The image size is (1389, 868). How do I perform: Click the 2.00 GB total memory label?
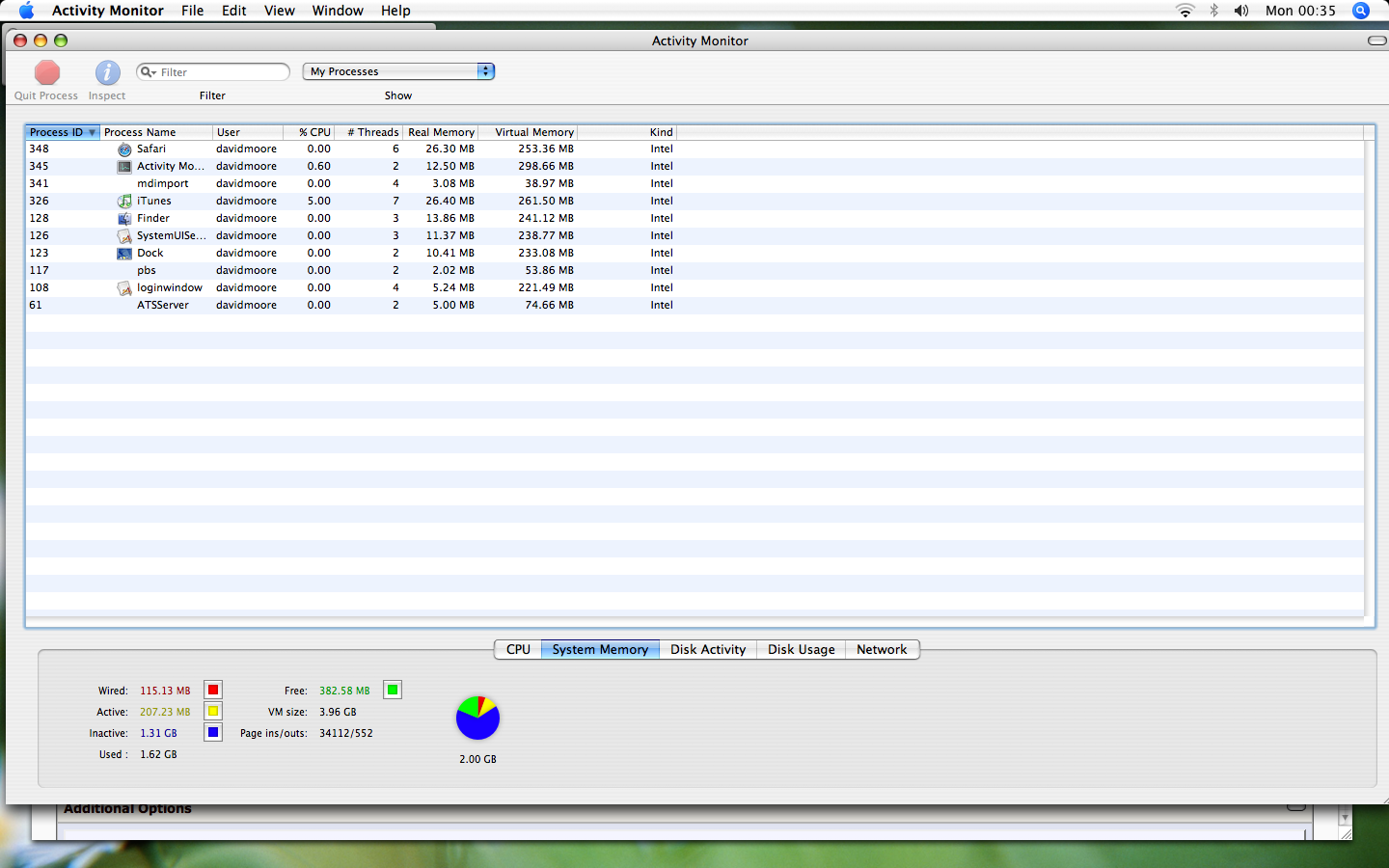(477, 759)
